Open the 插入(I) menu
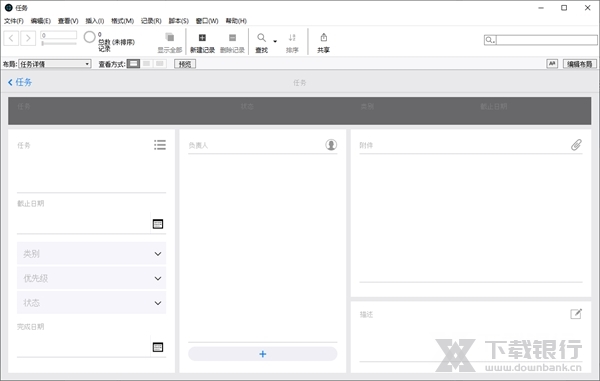Screen dimensions: 600x381 (95, 21)
